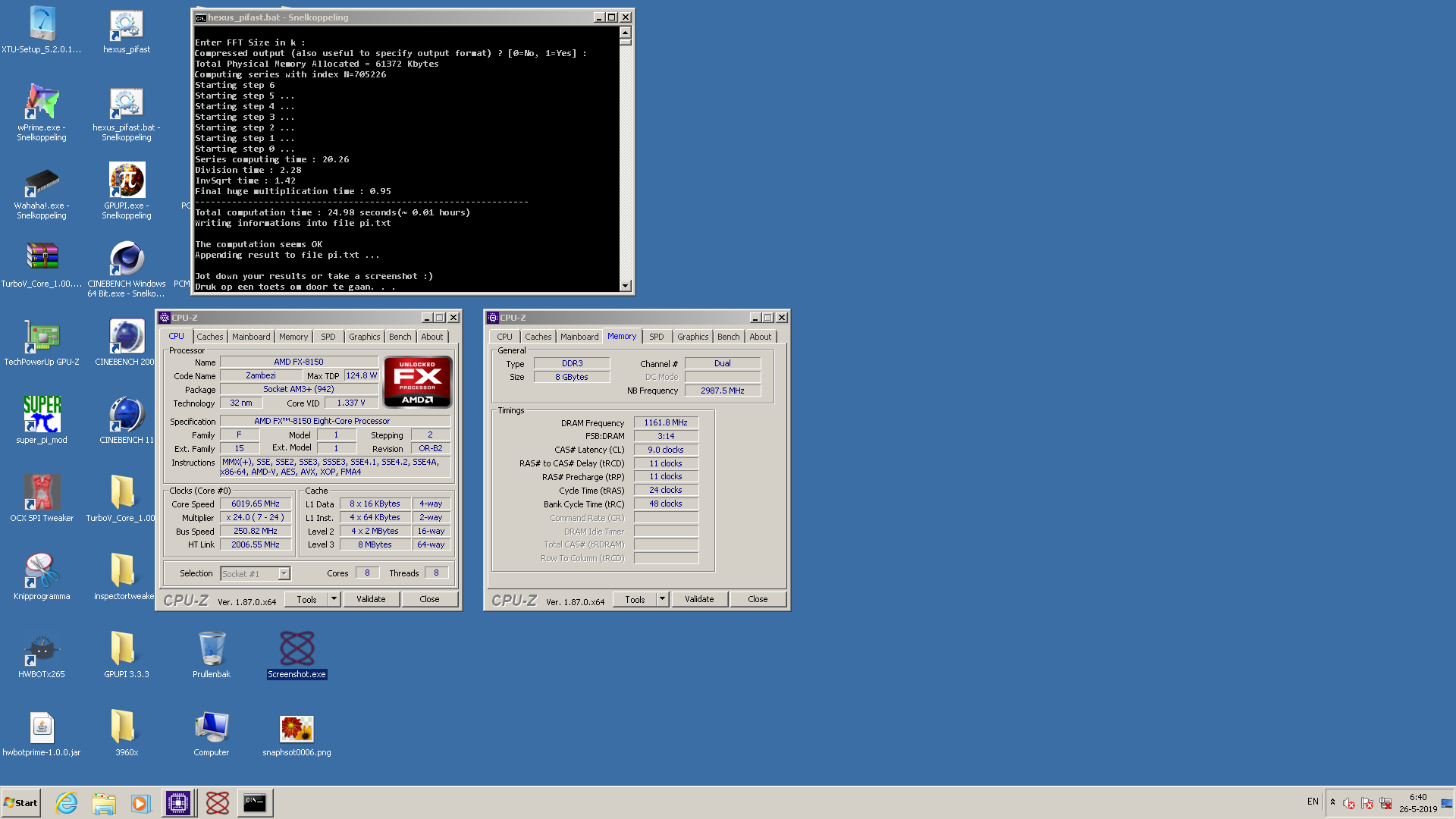Click Validate in right CPU-Z window

point(699,599)
